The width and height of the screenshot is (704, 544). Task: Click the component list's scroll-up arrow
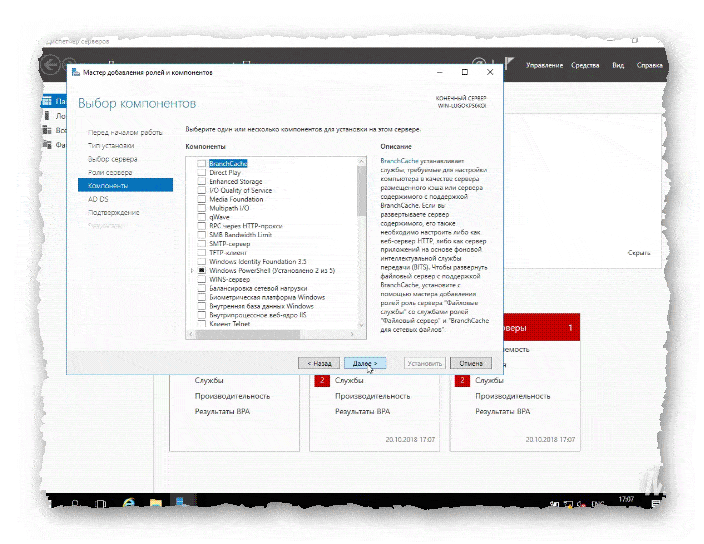coord(361,161)
